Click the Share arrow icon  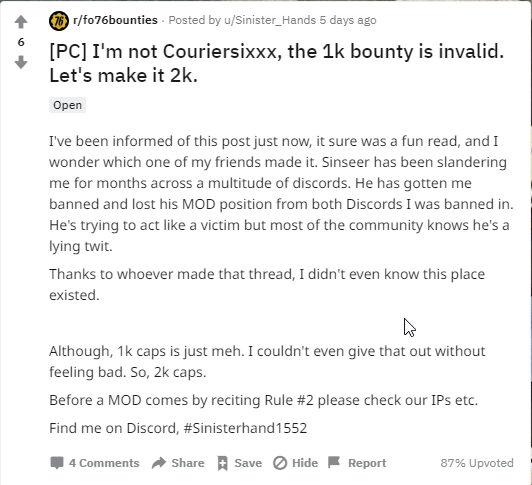pos(159,463)
